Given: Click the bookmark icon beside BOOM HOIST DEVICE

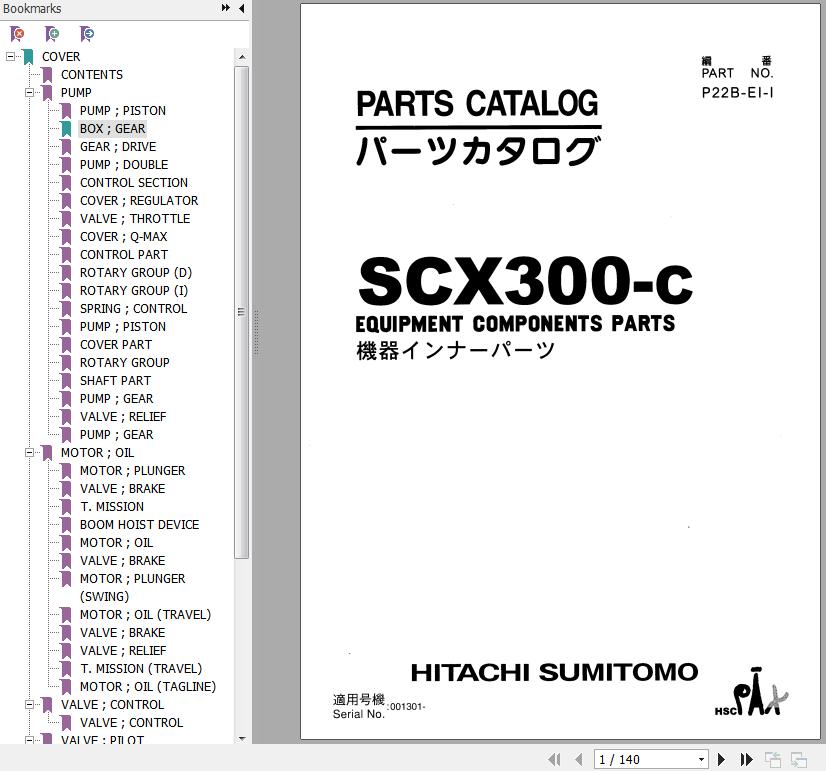Looking at the screenshot, I should (x=66, y=525).
